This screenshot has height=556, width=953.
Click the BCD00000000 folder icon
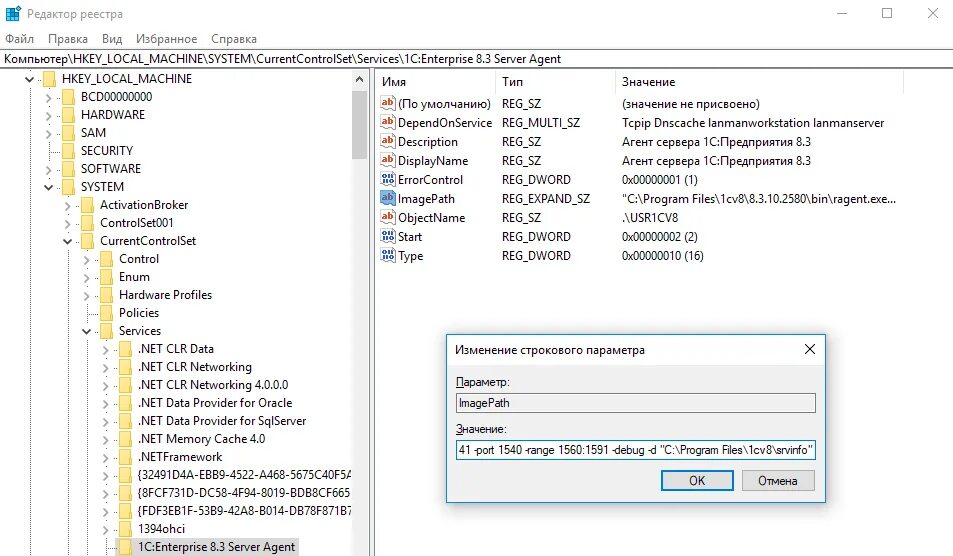tap(69, 97)
